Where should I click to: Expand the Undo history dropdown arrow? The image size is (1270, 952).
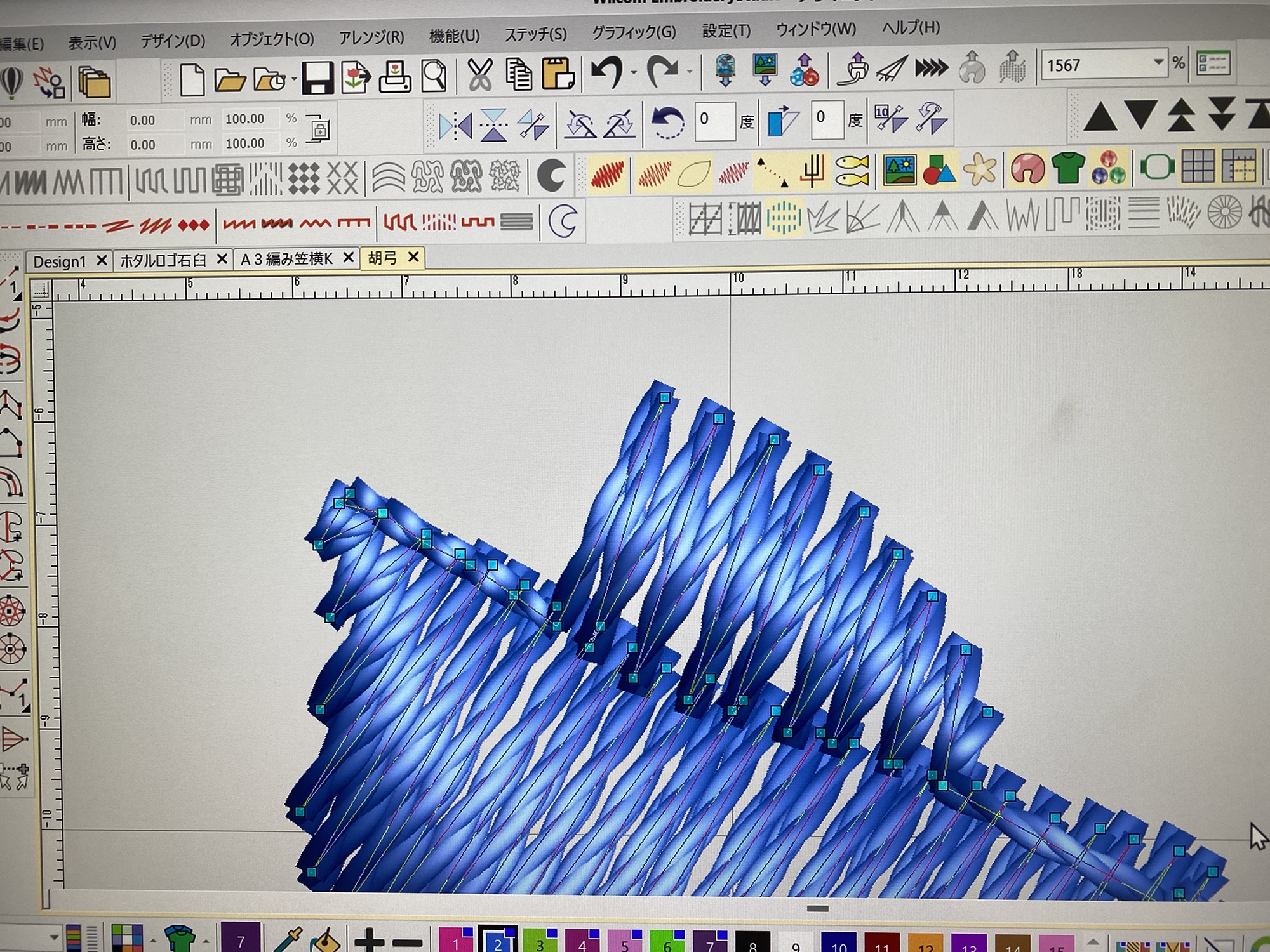[x=634, y=73]
